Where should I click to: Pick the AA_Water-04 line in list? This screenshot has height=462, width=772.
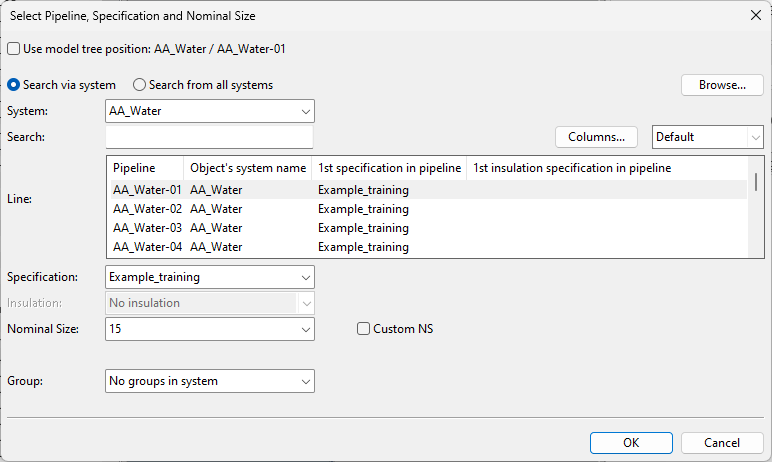[x=147, y=247]
